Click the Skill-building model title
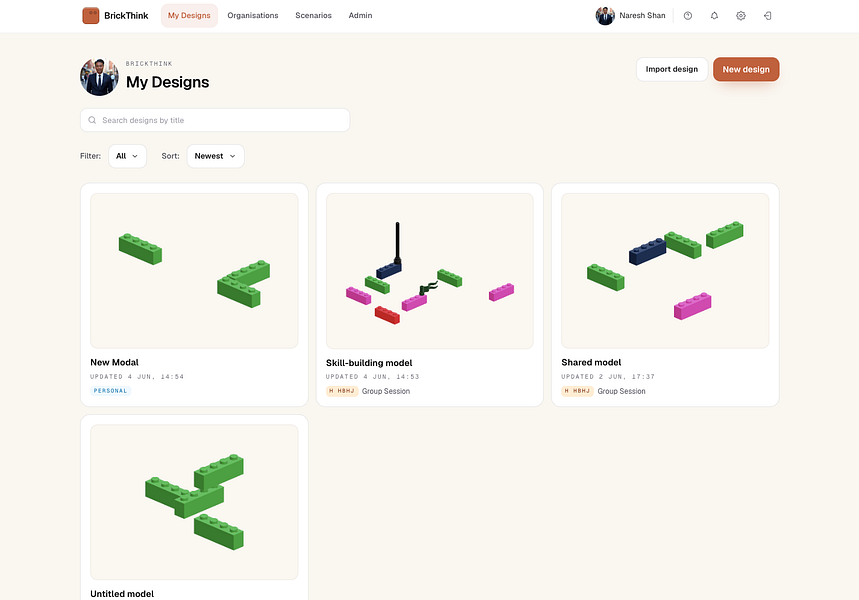This screenshot has width=859, height=600. 369,363
